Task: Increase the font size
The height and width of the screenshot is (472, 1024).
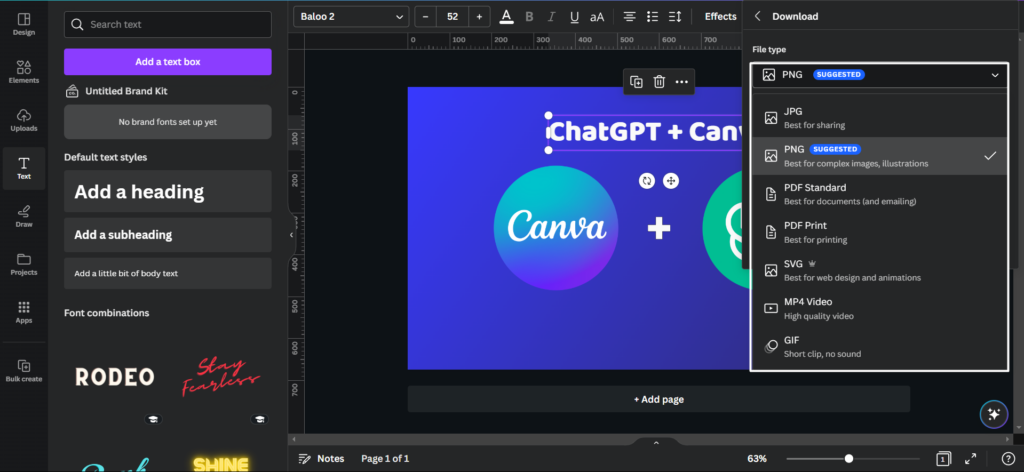Action: pos(479,16)
